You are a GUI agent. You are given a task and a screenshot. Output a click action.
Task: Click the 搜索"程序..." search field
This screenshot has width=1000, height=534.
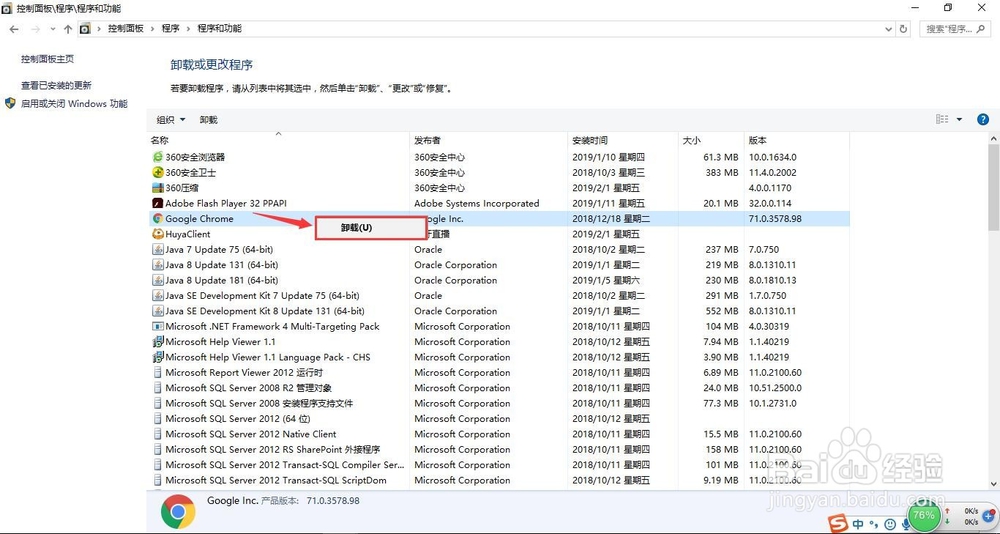point(954,29)
